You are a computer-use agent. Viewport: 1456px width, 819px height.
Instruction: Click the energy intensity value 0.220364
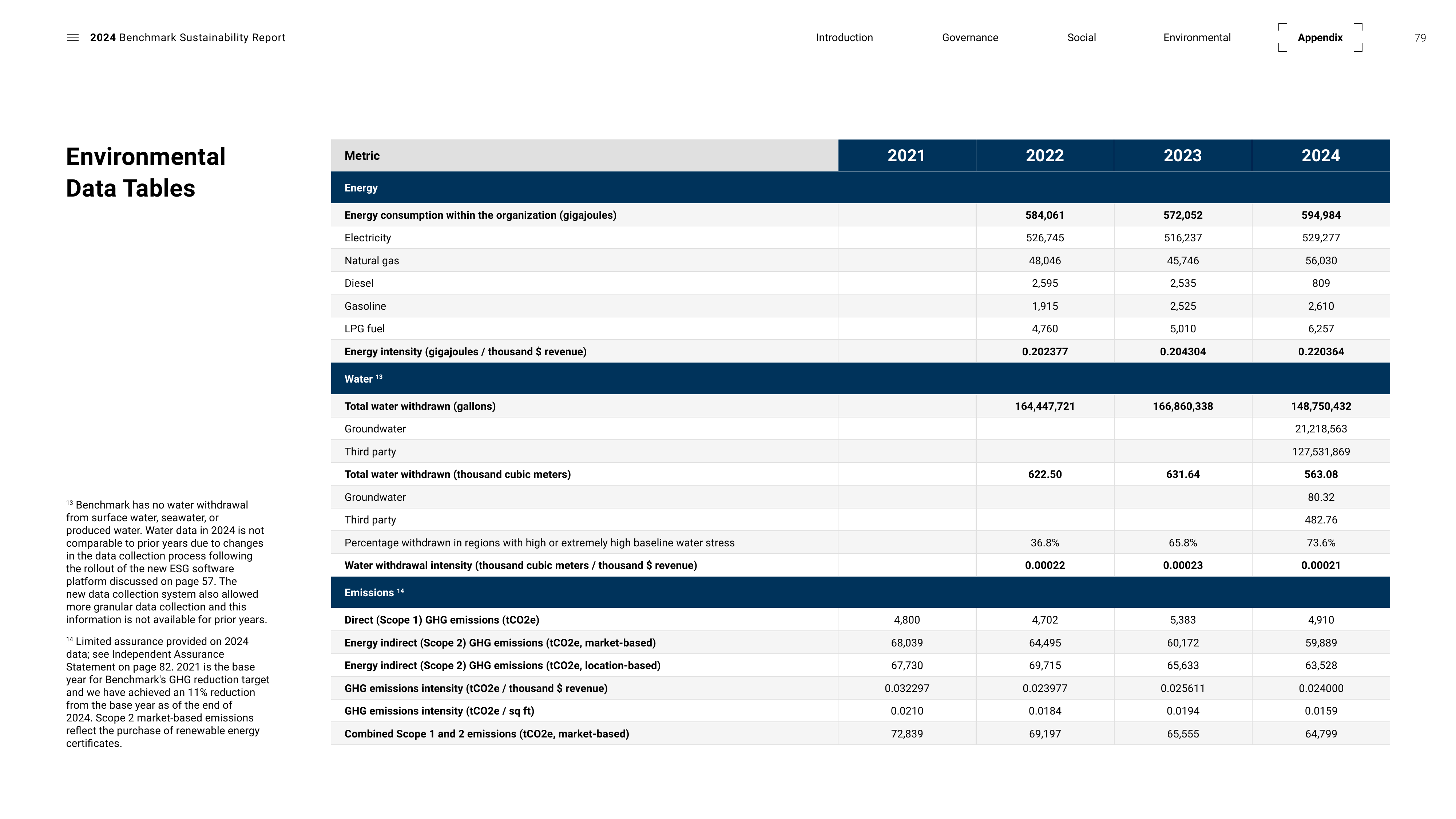click(1321, 352)
